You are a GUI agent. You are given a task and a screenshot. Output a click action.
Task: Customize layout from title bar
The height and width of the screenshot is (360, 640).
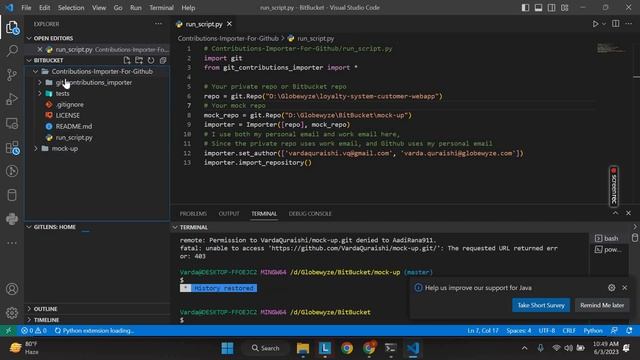pos(564,8)
